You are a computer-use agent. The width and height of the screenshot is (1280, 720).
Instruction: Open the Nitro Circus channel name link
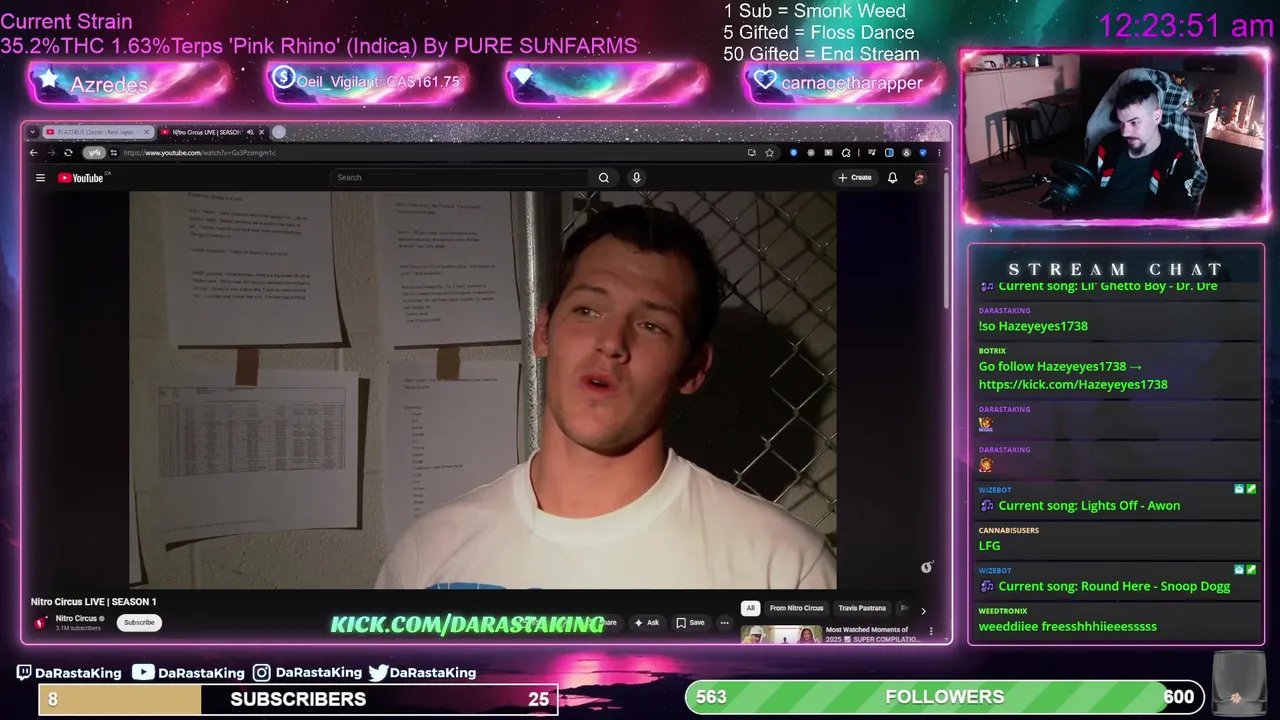pyautogui.click(x=76, y=618)
